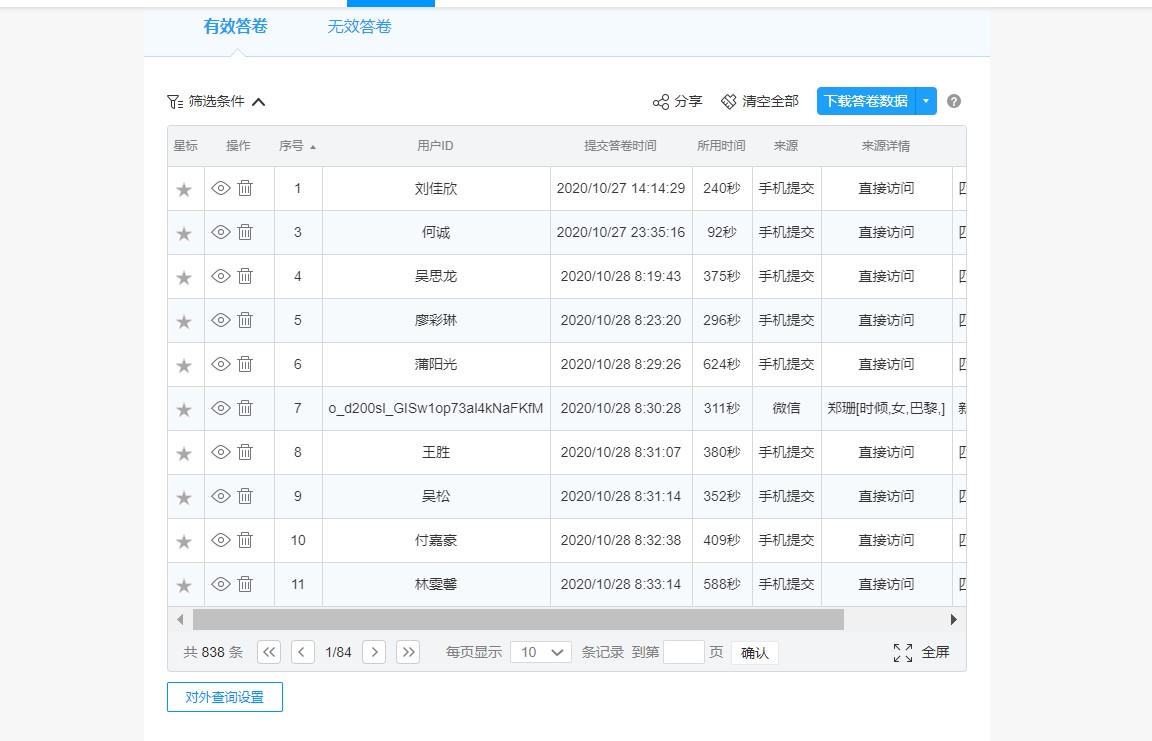The image size is (1152, 741).
Task: Click the 全屏 fullscreen icon
Action: [x=903, y=651]
